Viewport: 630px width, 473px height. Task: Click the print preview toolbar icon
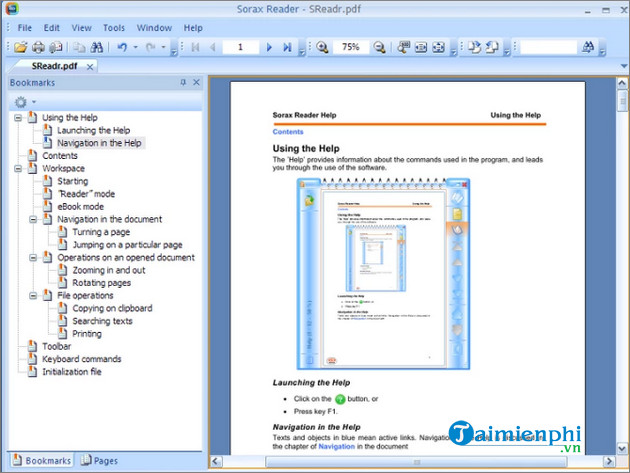click(56, 47)
